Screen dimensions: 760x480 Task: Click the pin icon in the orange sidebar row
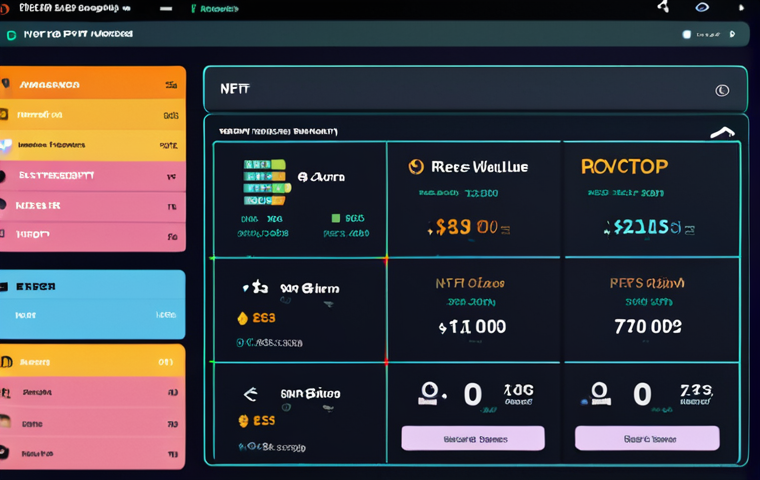pyautogui.click(x=5, y=83)
